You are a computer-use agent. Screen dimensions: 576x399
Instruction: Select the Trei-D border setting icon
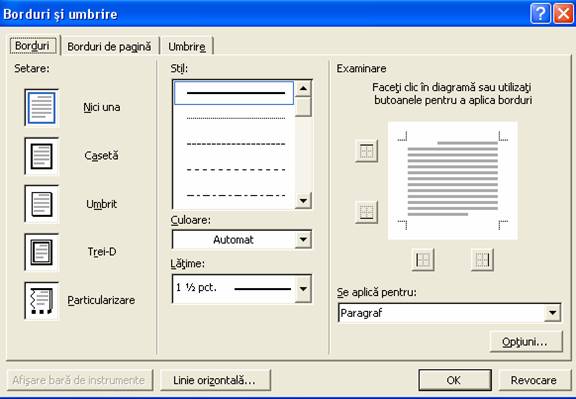(x=42, y=252)
